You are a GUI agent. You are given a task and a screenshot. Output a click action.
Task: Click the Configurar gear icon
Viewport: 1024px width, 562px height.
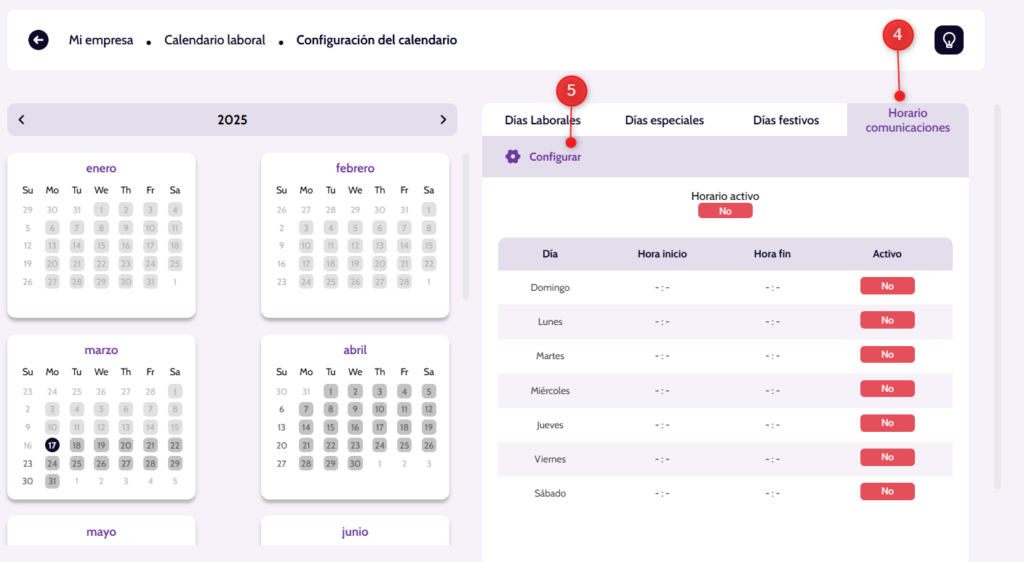click(513, 157)
